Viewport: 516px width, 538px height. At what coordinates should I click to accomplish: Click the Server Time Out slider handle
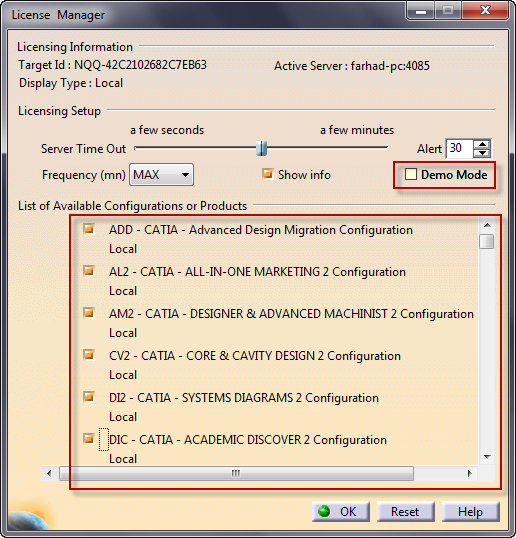pyautogui.click(x=261, y=148)
